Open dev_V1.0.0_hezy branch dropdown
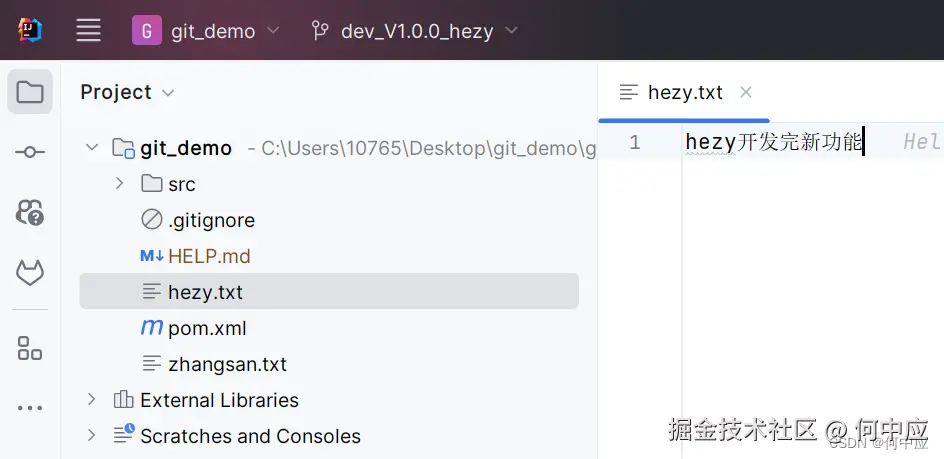Image resolution: width=944 pixels, height=459 pixels. tap(428, 31)
